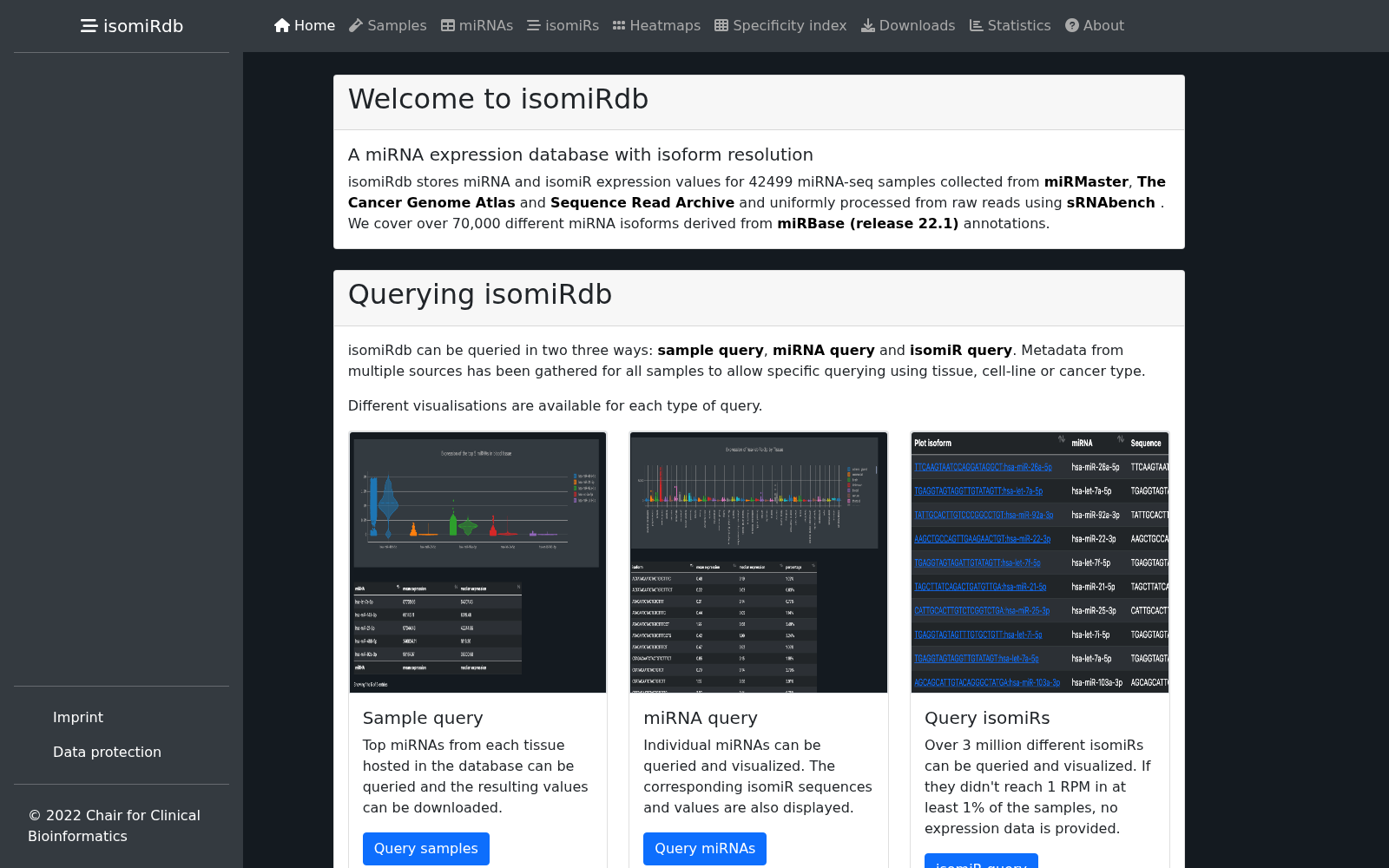Open the About page
The width and height of the screenshot is (1389, 868).
pyautogui.click(x=1095, y=25)
